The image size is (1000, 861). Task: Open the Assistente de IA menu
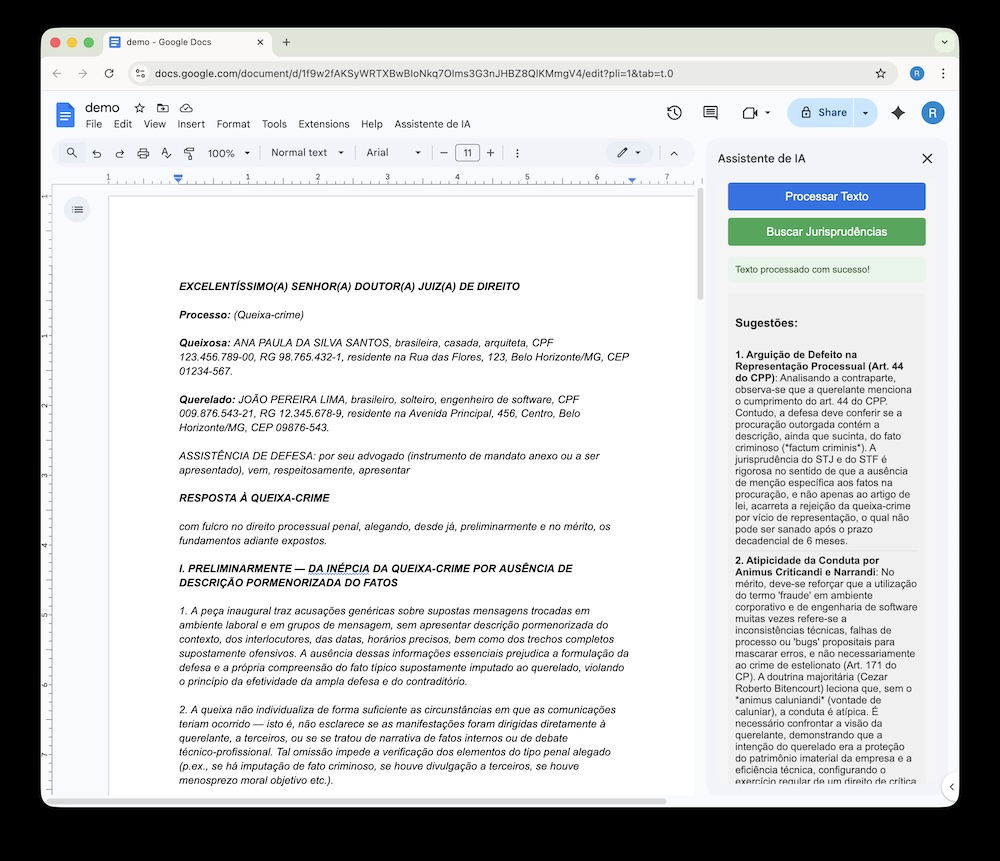(432, 124)
